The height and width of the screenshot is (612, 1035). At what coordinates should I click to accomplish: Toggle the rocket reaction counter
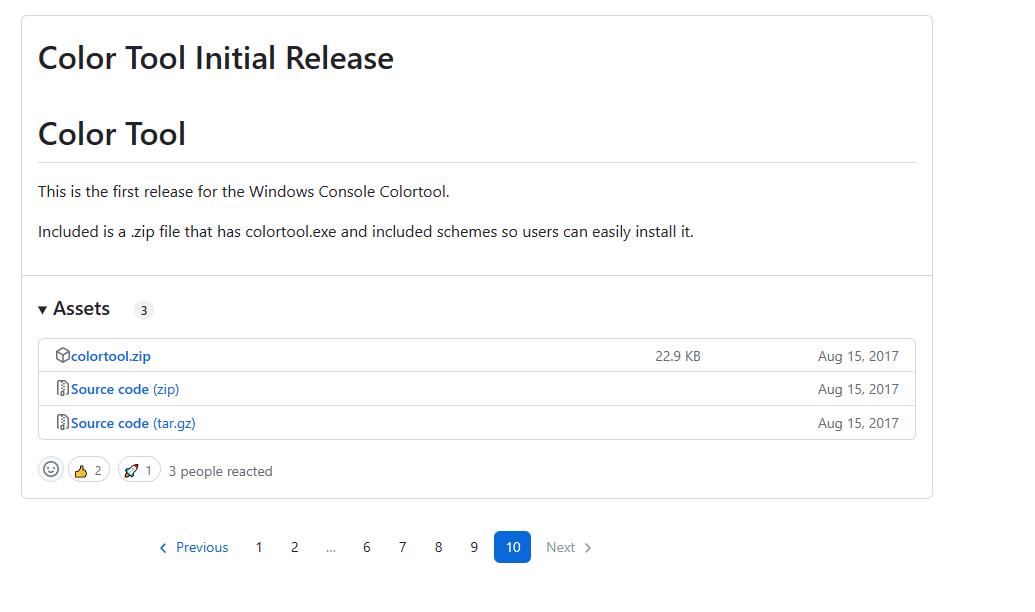pyautogui.click(x=138, y=469)
